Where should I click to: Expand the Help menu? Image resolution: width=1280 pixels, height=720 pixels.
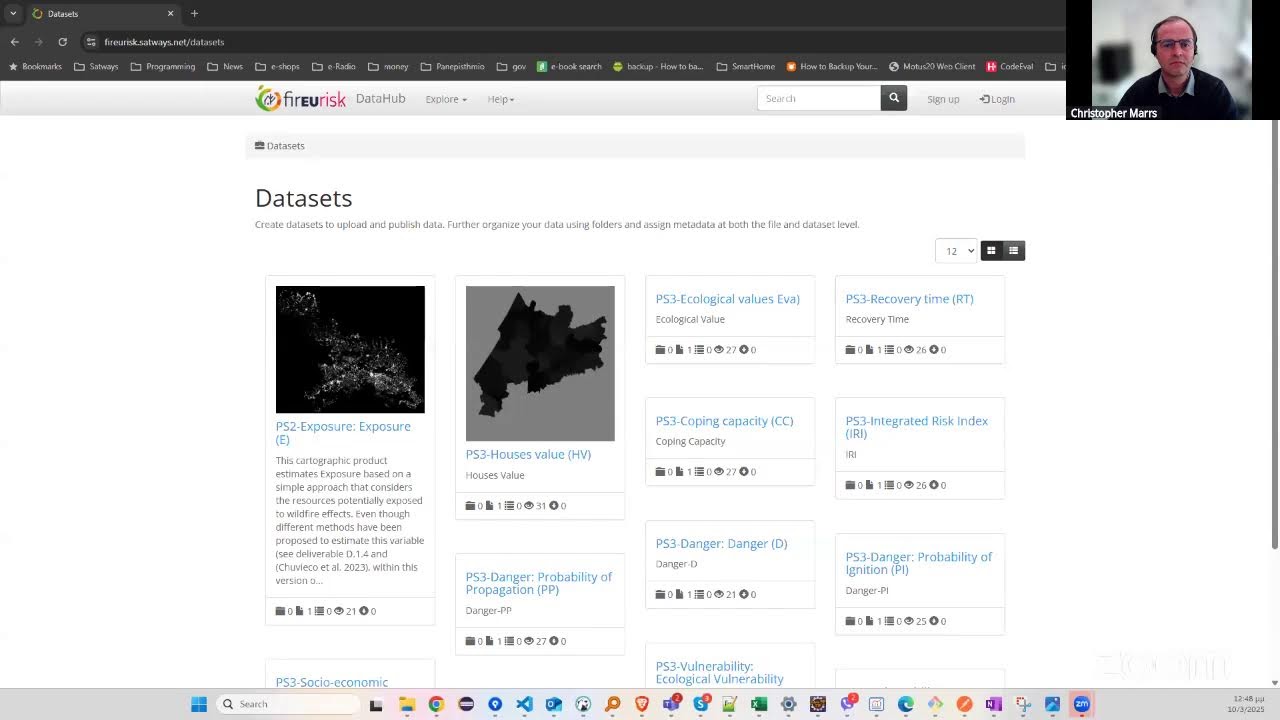coord(501,99)
